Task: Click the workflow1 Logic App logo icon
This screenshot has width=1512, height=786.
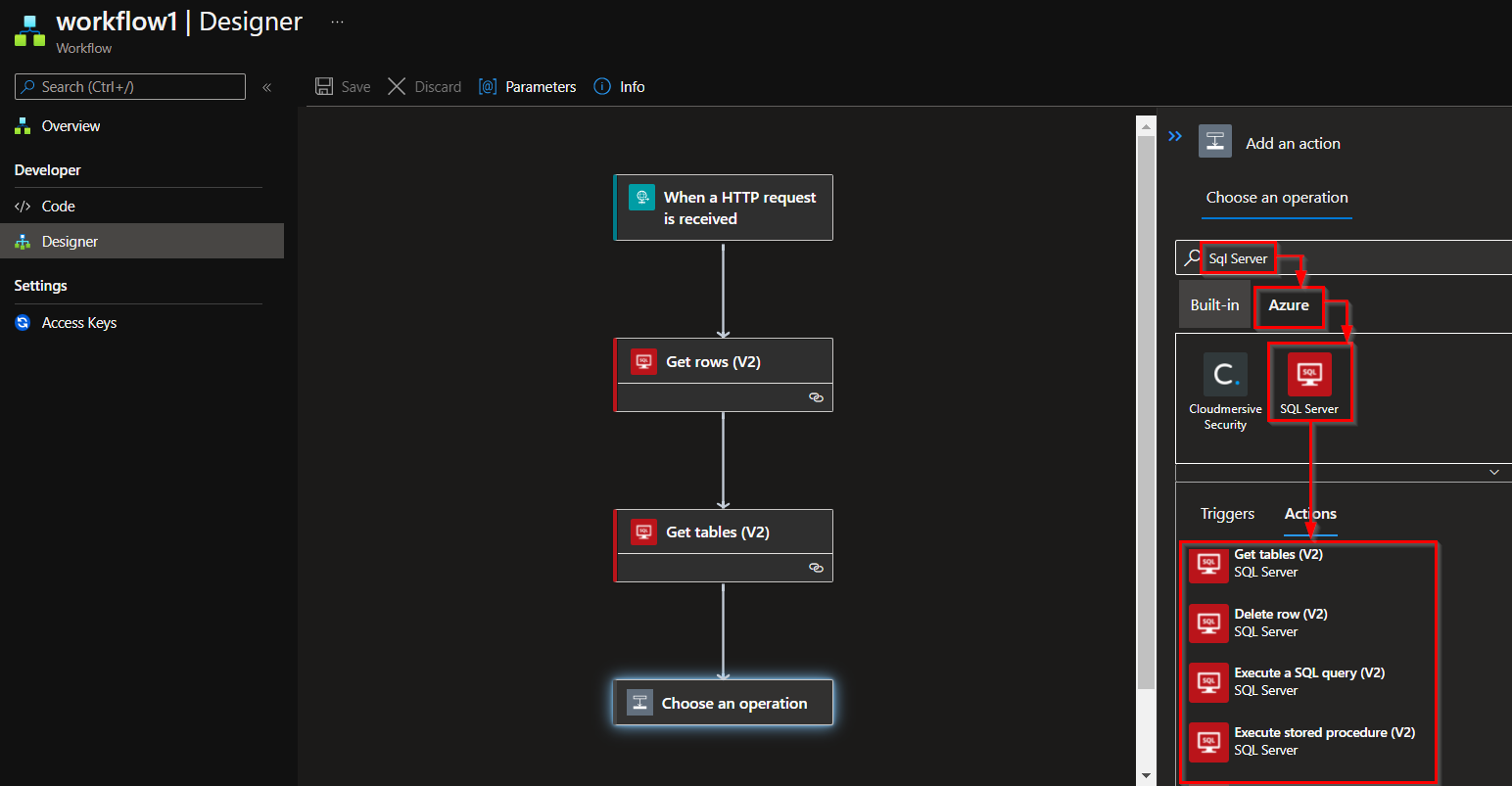Action: click(29, 30)
